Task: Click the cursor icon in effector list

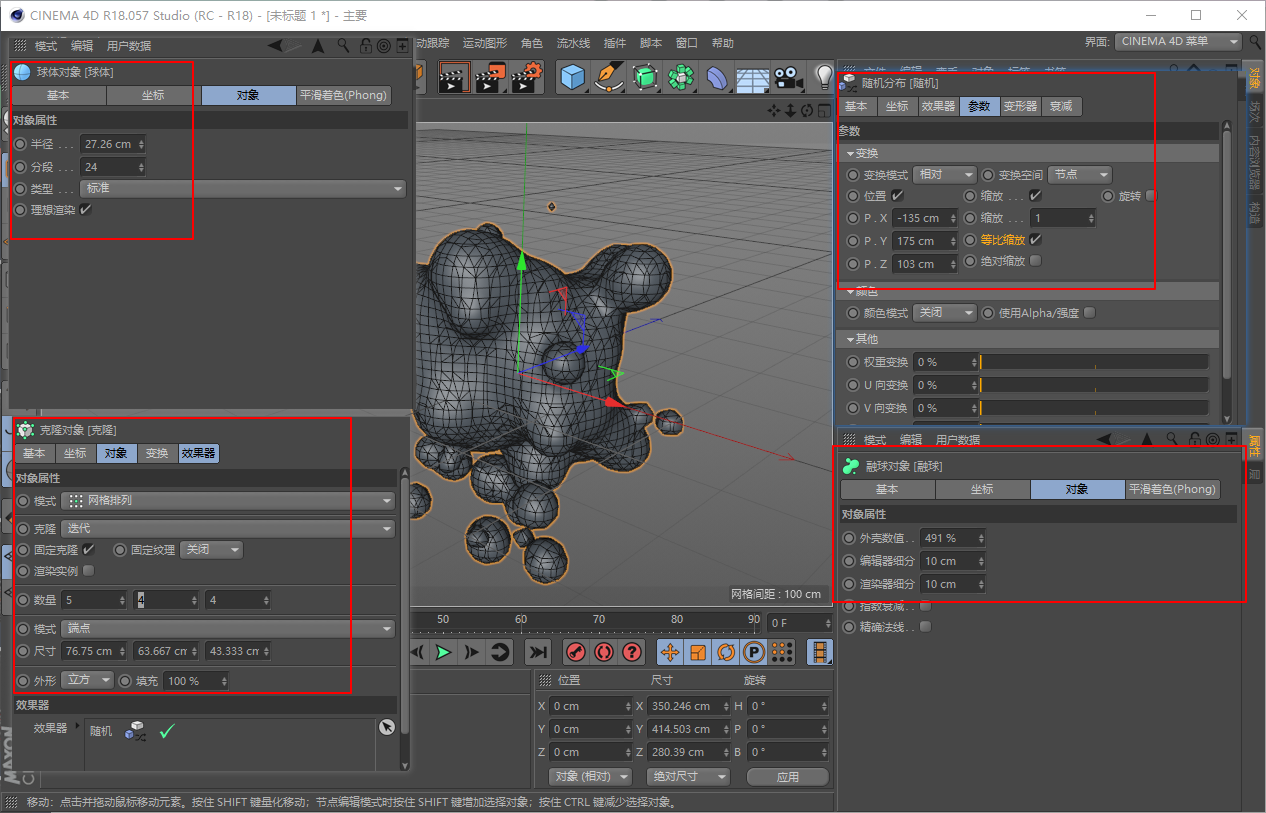Action: 387,728
